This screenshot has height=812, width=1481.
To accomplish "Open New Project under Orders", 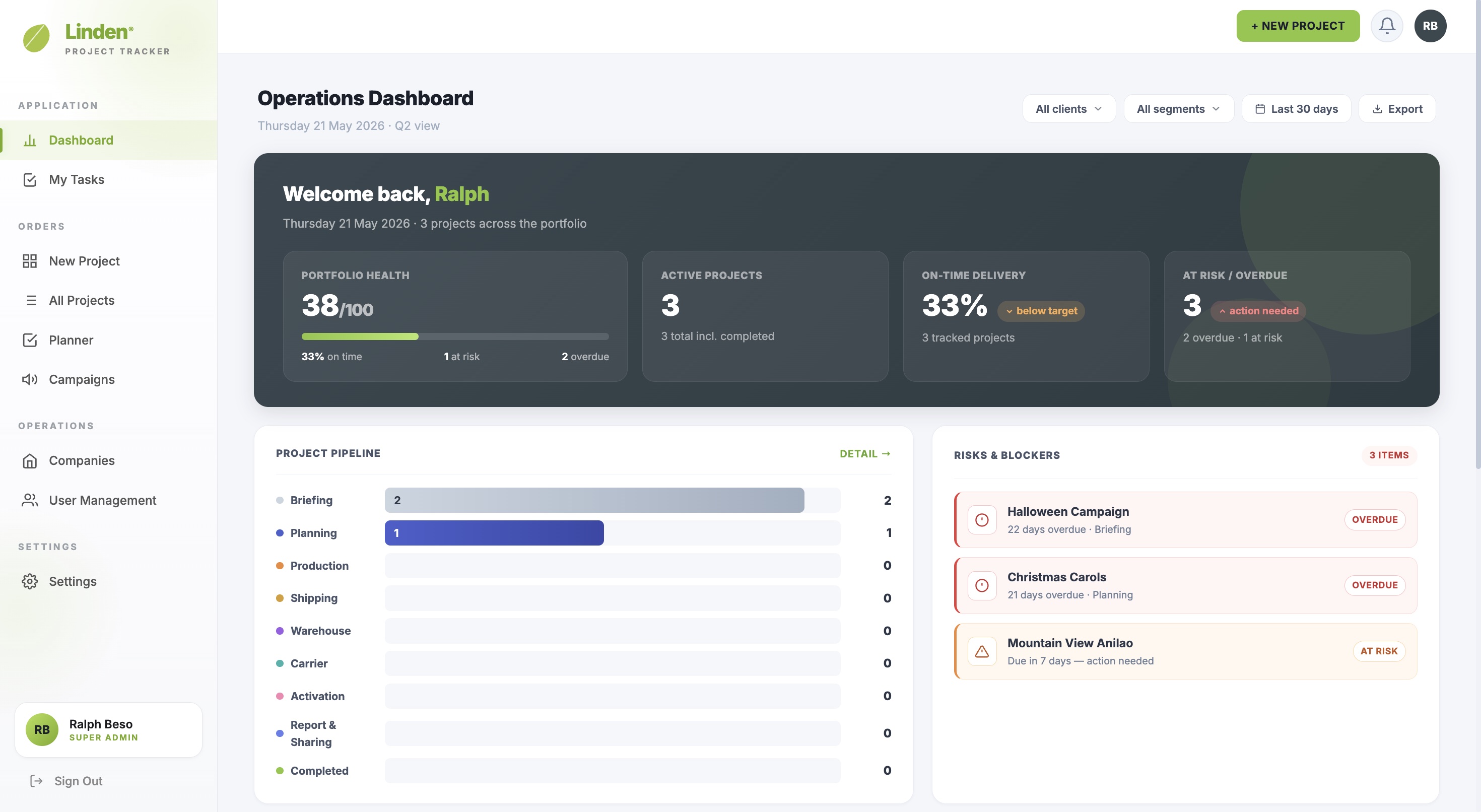I will click(x=109, y=261).
